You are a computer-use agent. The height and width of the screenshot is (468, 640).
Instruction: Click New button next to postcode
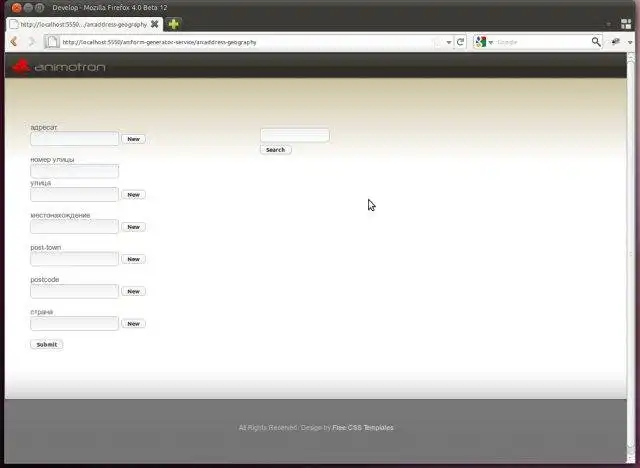click(133, 291)
